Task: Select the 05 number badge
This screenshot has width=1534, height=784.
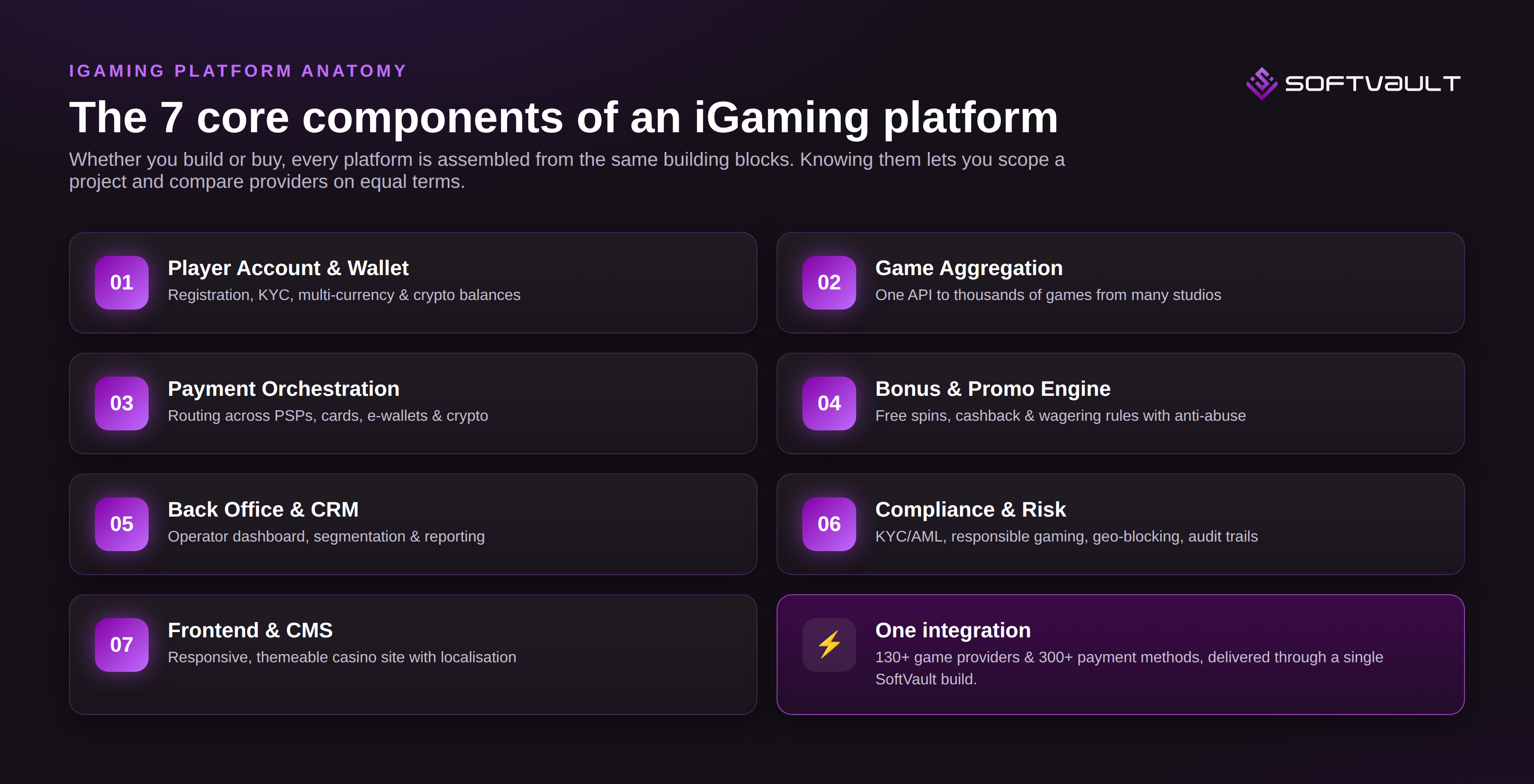Action: tap(121, 524)
